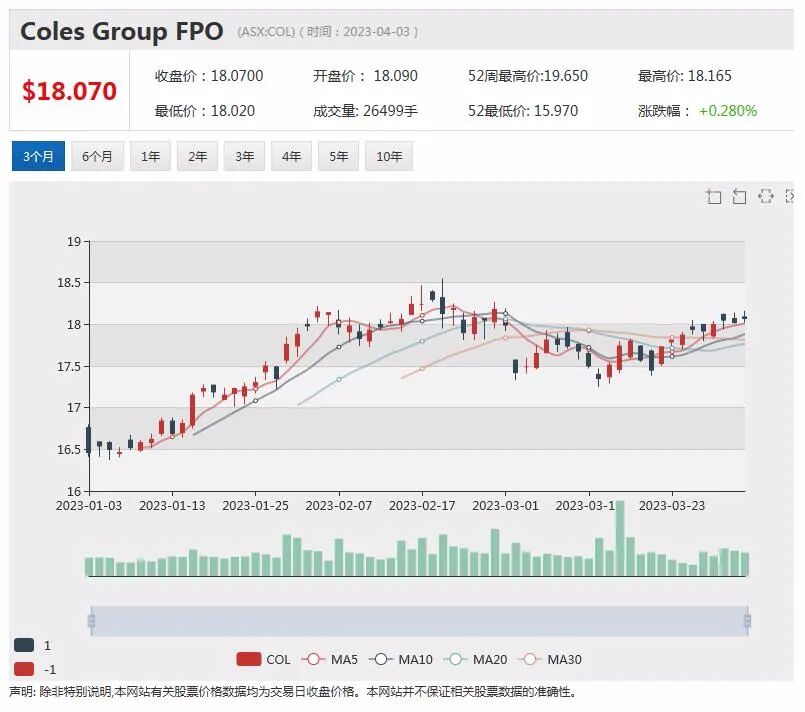Switch to the 2年 range tab
Image resolution: width=805 pixels, height=712 pixels.
click(198, 156)
